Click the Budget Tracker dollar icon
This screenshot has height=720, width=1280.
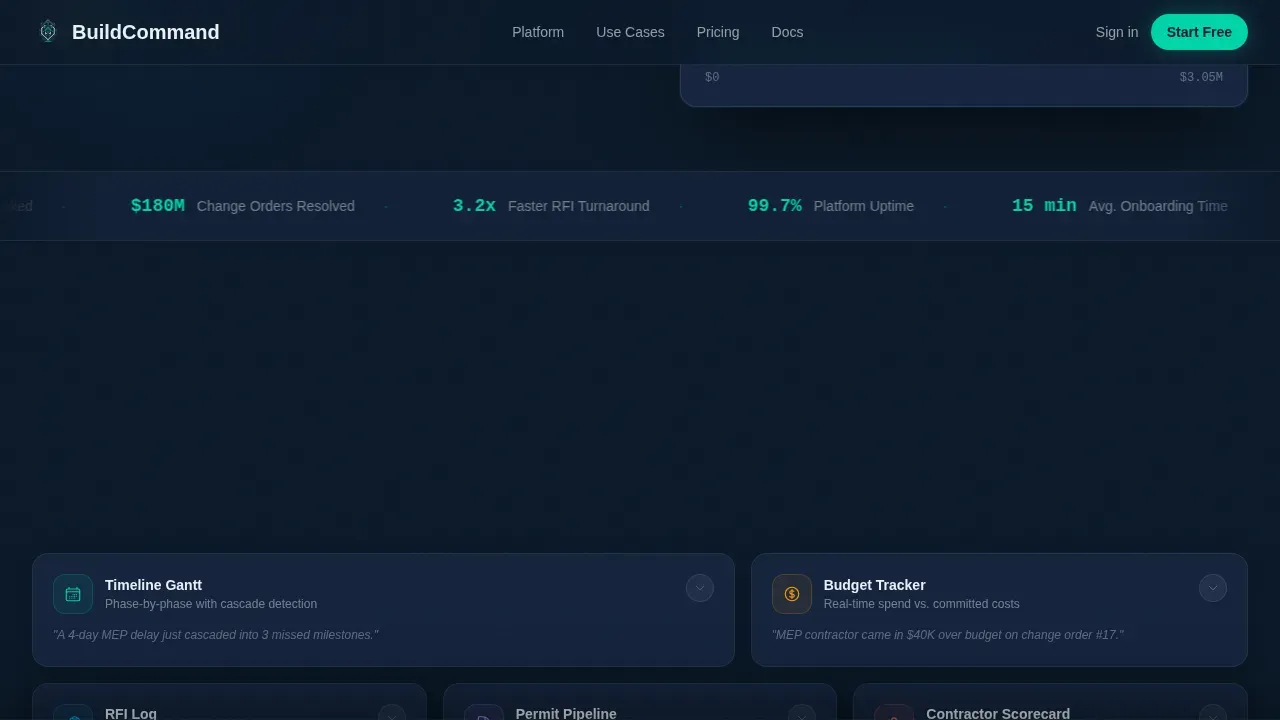coord(792,594)
